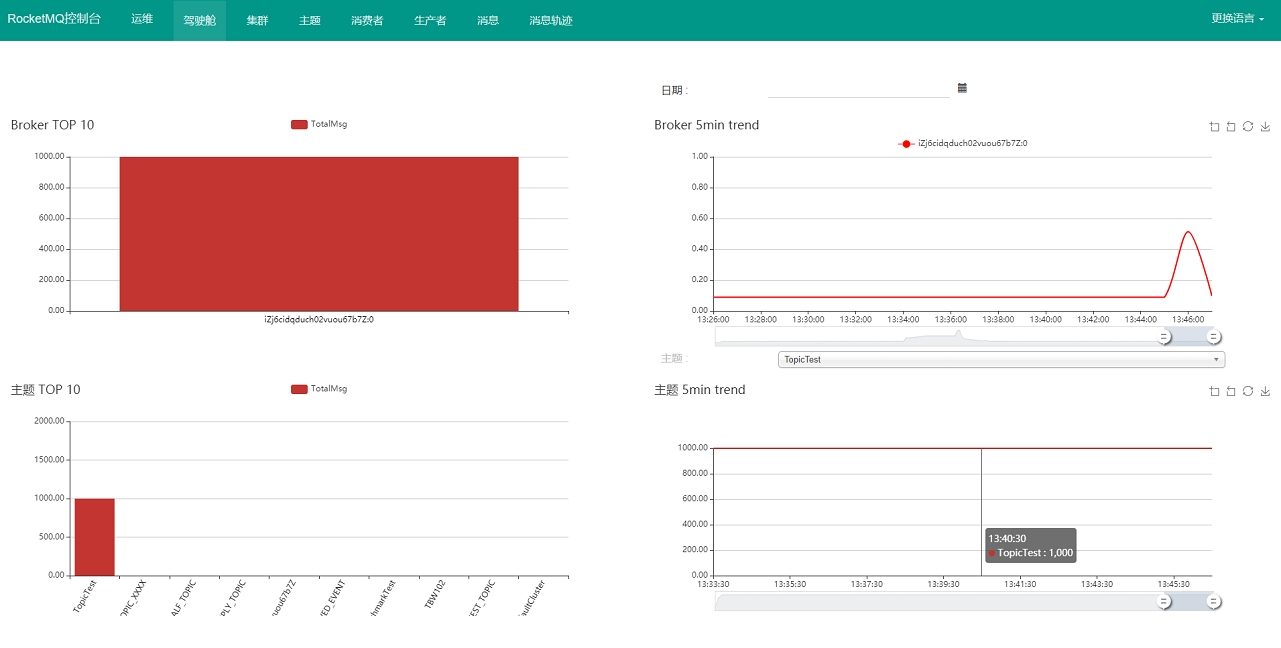The width and height of the screenshot is (1281, 648).
Task: Restore the 主题 5min trend chart
Action: 1248,391
